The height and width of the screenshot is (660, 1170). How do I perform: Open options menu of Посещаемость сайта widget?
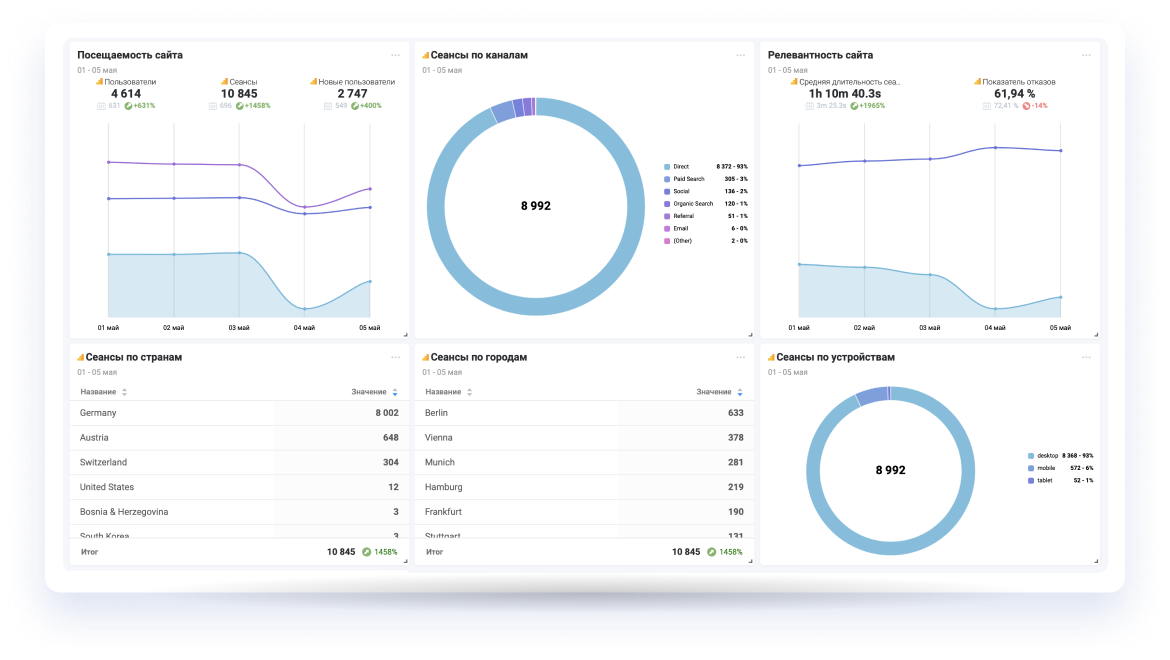[x=395, y=56]
